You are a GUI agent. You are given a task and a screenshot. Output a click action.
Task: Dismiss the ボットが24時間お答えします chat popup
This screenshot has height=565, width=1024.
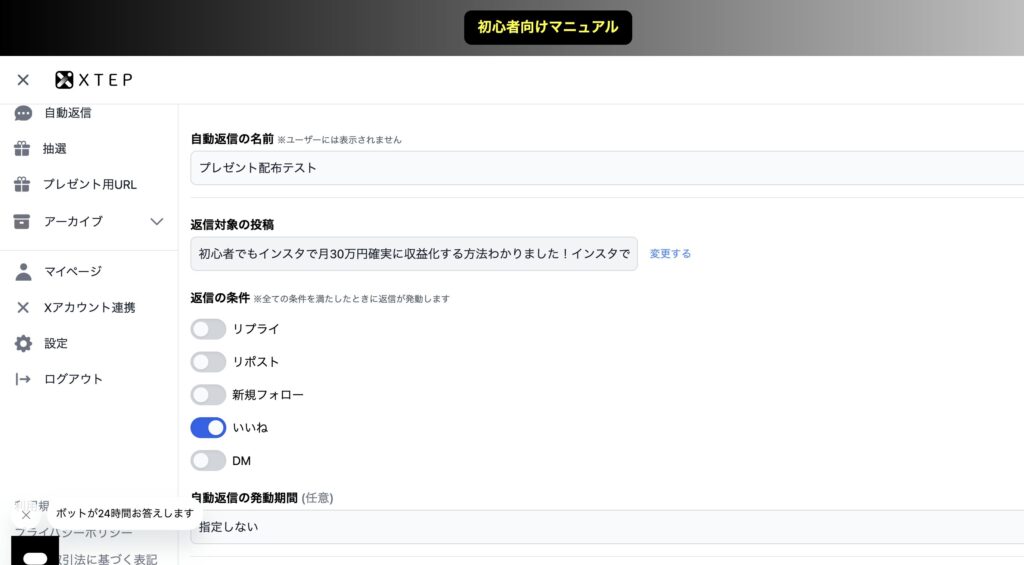tap(26, 515)
